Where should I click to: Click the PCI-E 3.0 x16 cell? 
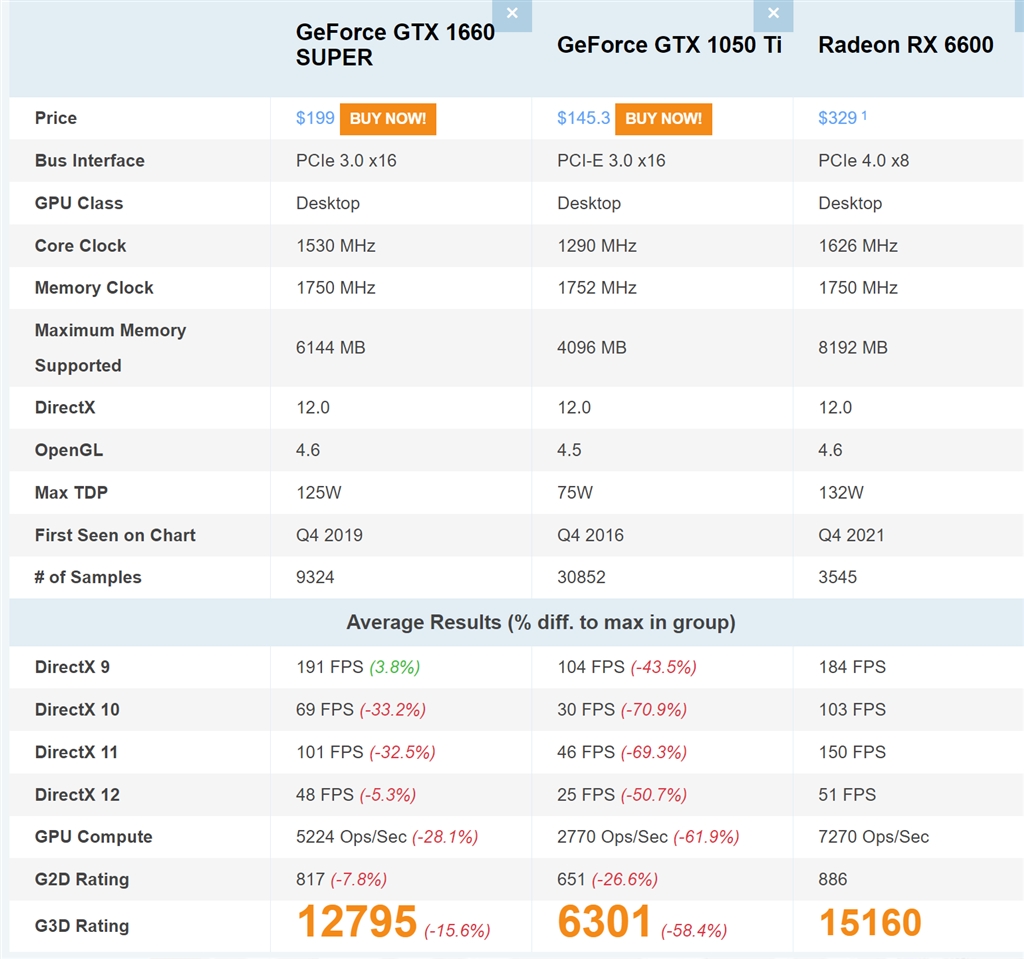(x=611, y=161)
